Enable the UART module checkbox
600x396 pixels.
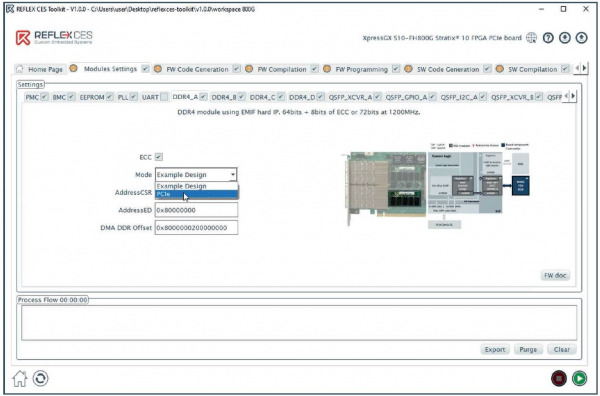[164, 97]
